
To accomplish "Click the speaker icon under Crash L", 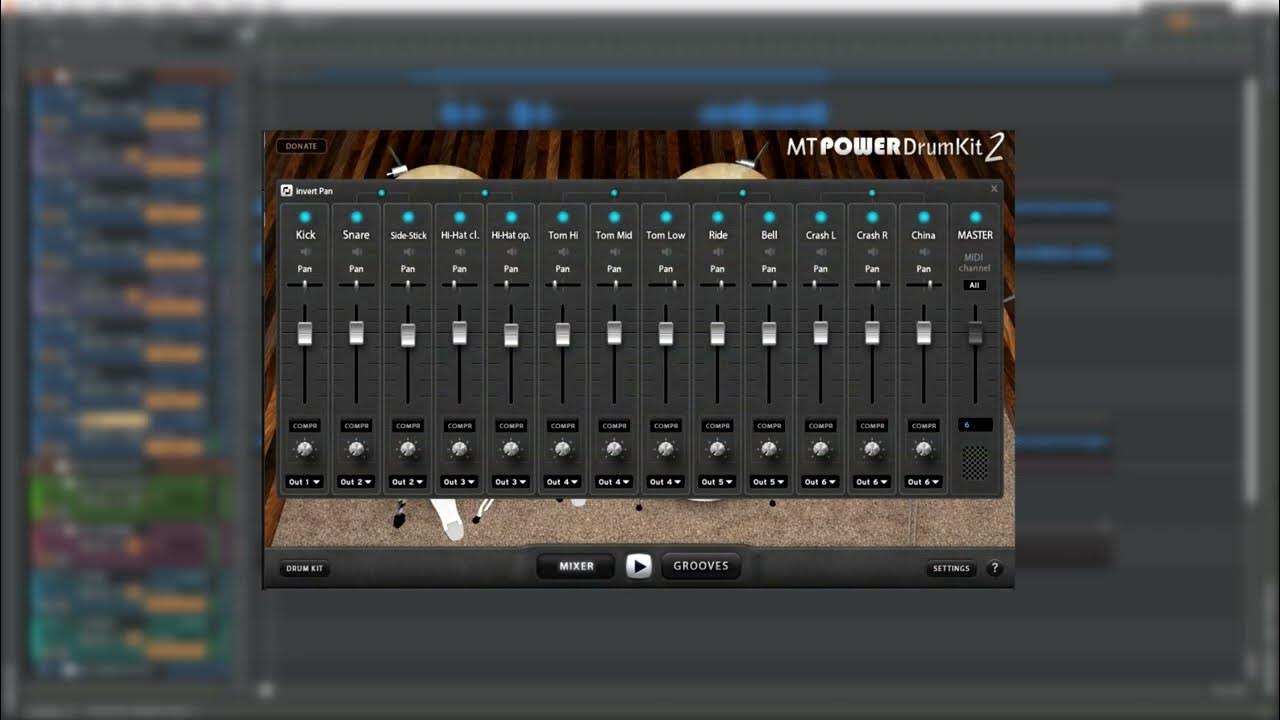I will (x=821, y=252).
